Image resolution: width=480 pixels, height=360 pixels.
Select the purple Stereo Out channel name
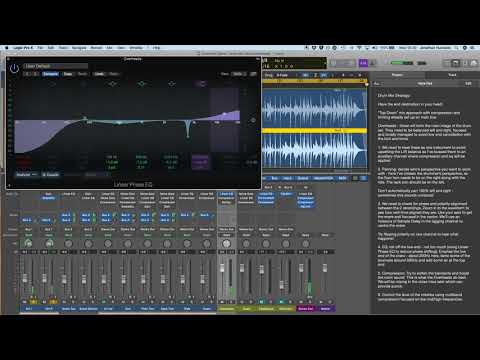click(x=306, y=309)
